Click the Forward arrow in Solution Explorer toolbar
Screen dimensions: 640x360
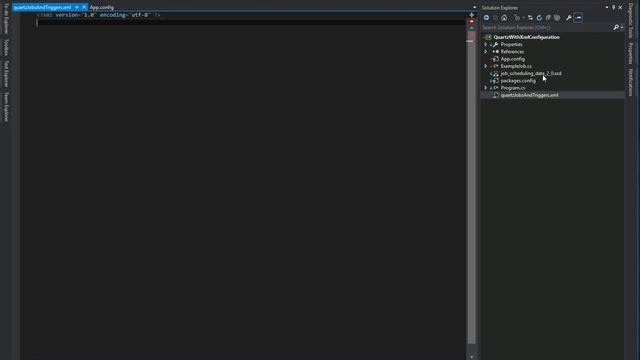pyautogui.click(x=495, y=18)
